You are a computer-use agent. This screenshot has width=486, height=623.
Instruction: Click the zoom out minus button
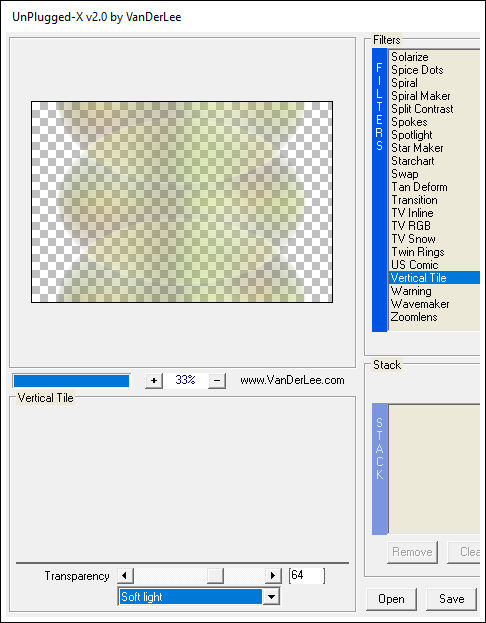(x=217, y=381)
